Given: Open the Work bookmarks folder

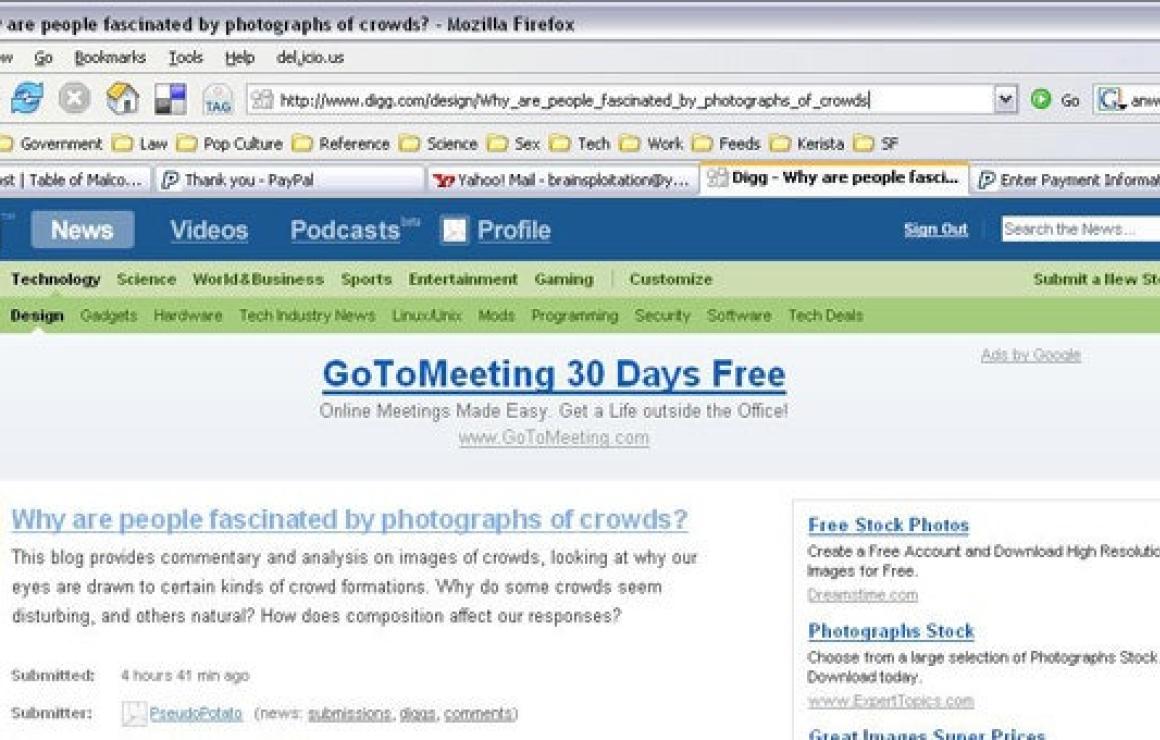Looking at the screenshot, I should tap(651, 144).
